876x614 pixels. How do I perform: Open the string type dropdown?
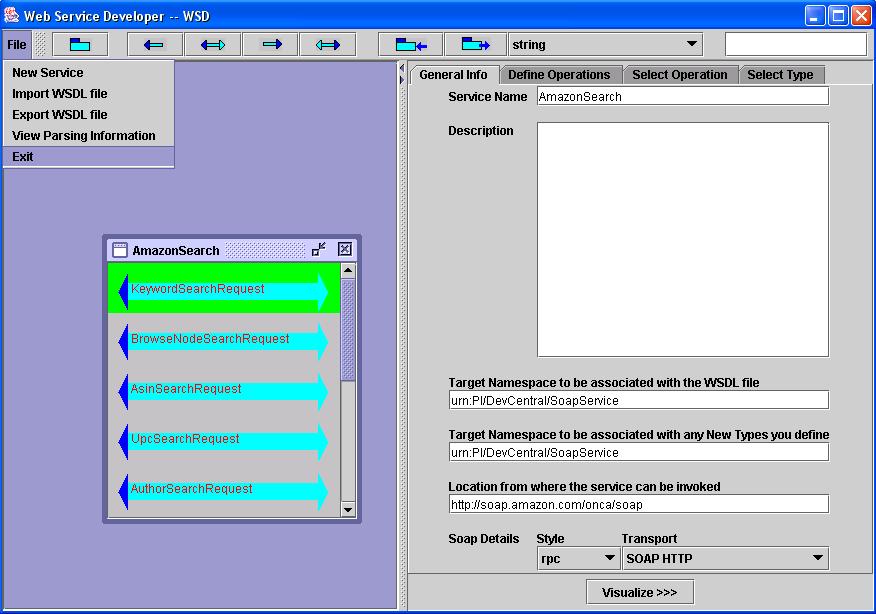tap(606, 45)
